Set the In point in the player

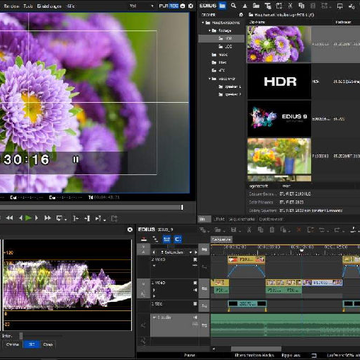75,218
